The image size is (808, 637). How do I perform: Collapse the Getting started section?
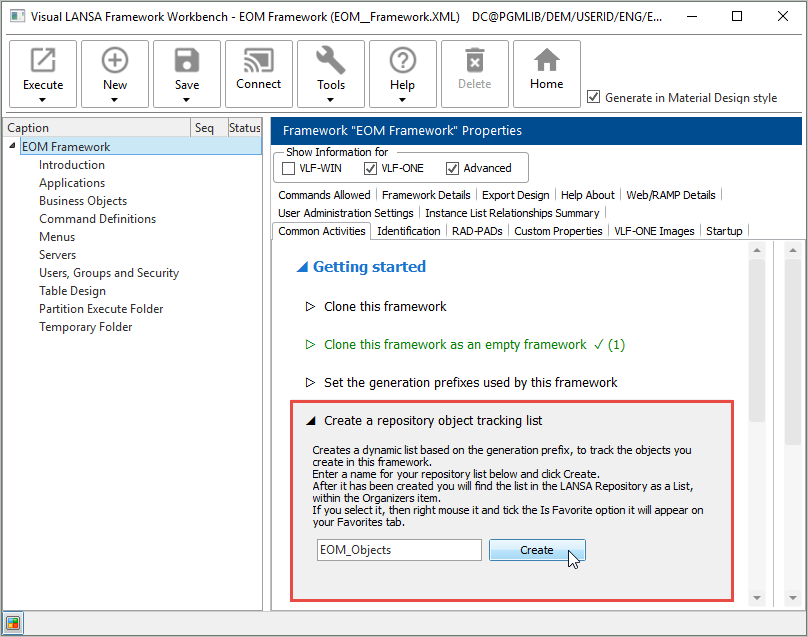(302, 267)
